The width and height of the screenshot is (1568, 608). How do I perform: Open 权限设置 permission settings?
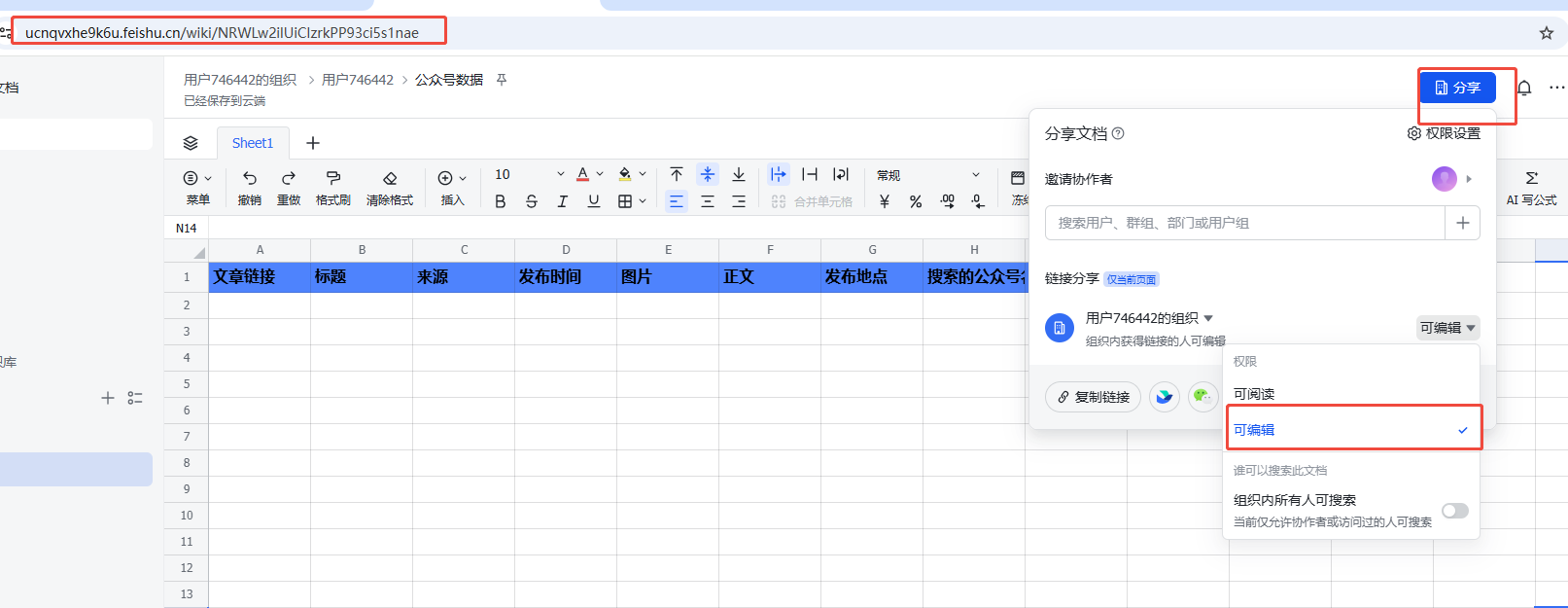[x=1444, y=133]
